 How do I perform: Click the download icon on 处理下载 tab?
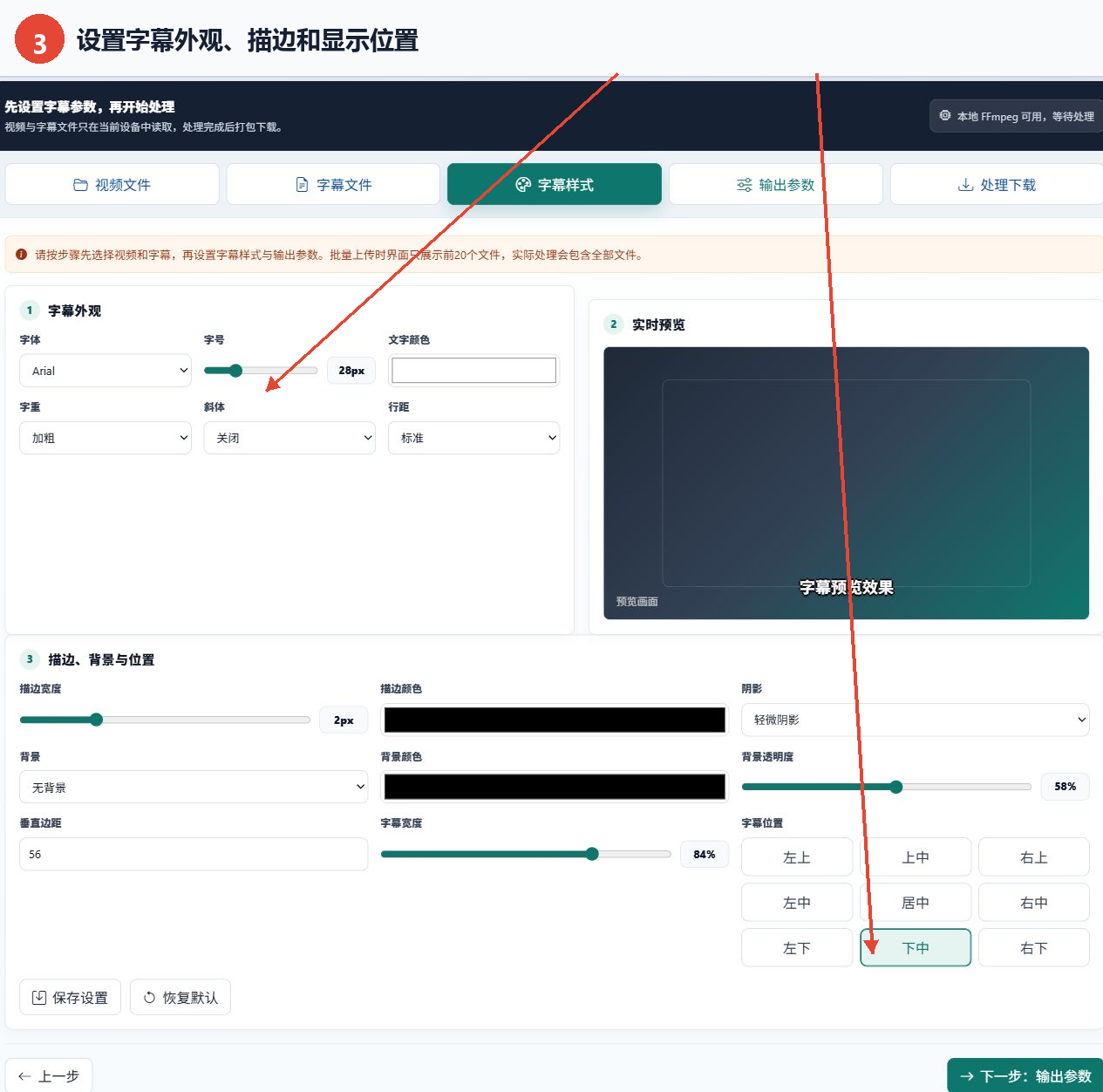965,185
